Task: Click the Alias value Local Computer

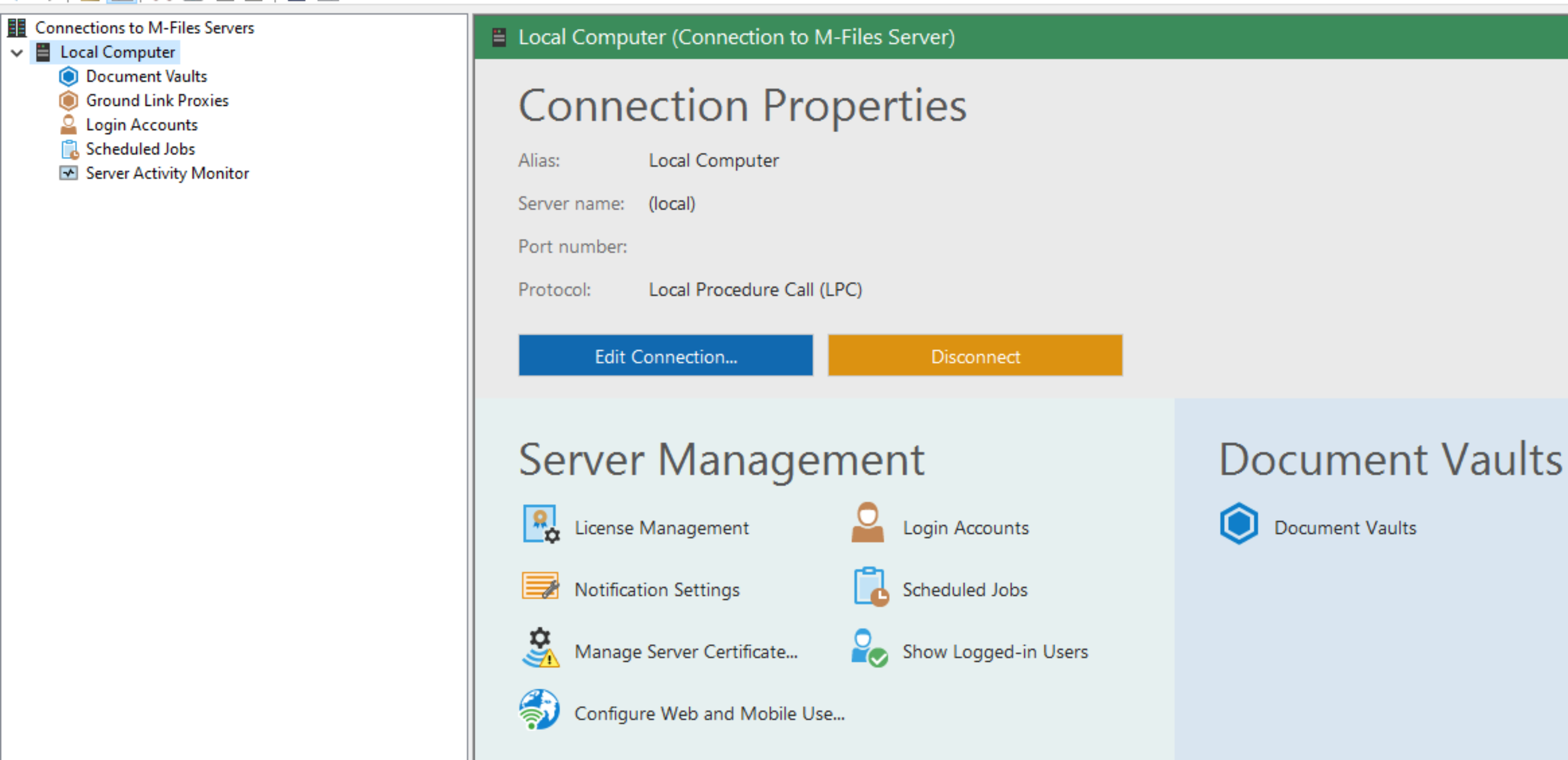Action: [713, 161]
